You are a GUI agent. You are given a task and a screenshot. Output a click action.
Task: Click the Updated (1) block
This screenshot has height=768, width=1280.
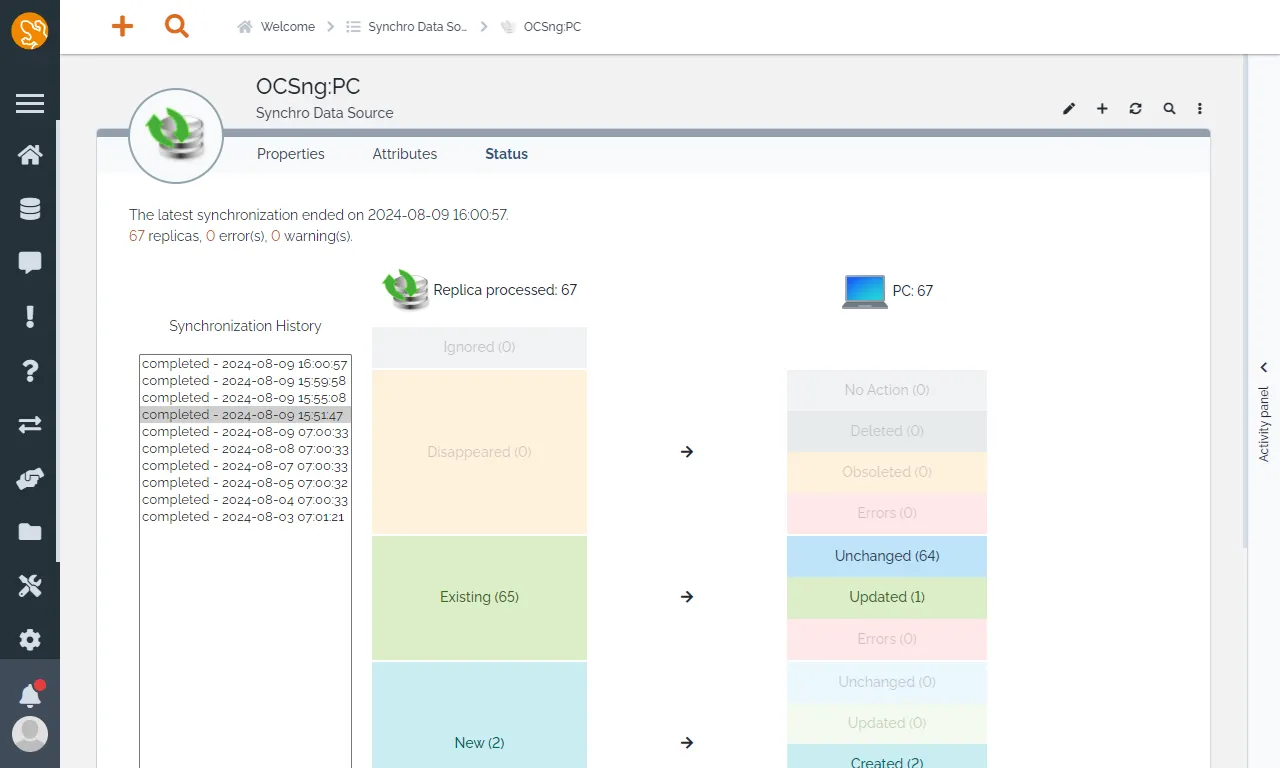pyautogui.click(x=887, y=597)
